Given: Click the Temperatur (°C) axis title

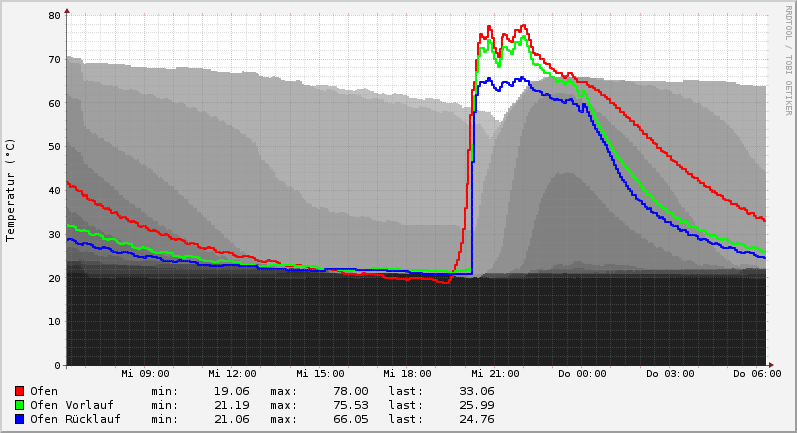Looking at the screenshot, I should click(x=11, y=189).
